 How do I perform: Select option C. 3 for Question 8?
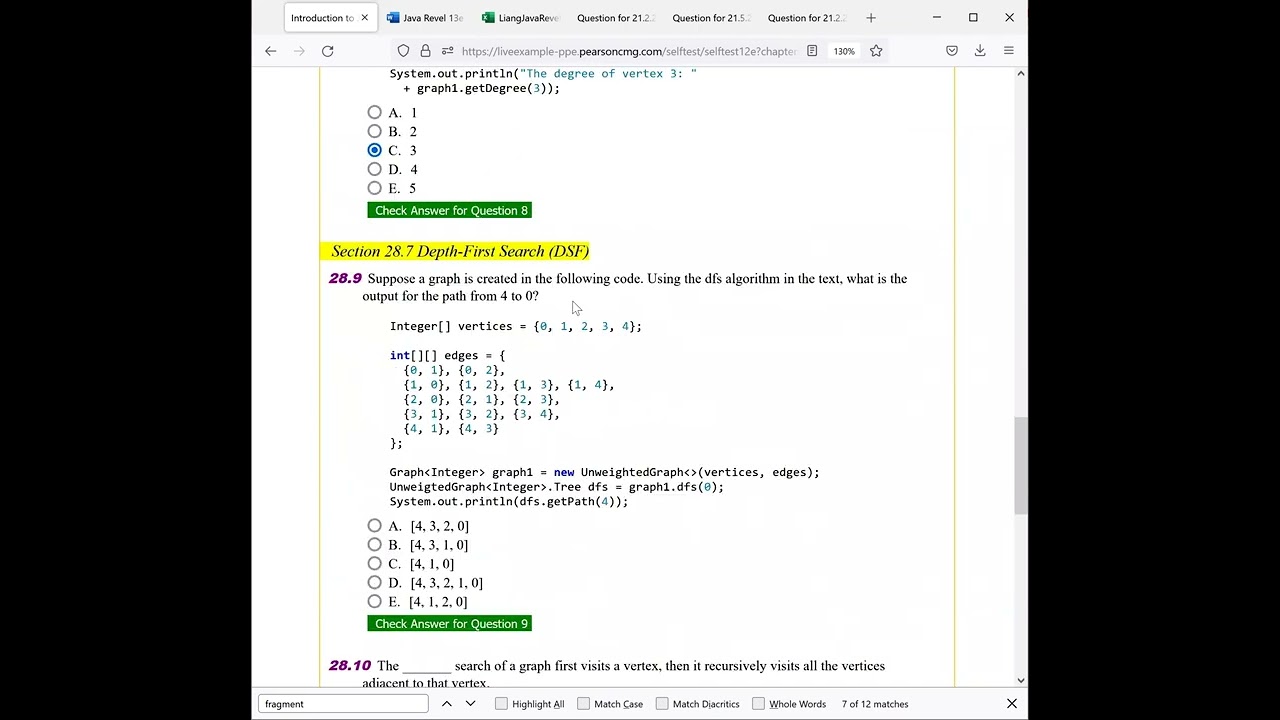point(374,150)
